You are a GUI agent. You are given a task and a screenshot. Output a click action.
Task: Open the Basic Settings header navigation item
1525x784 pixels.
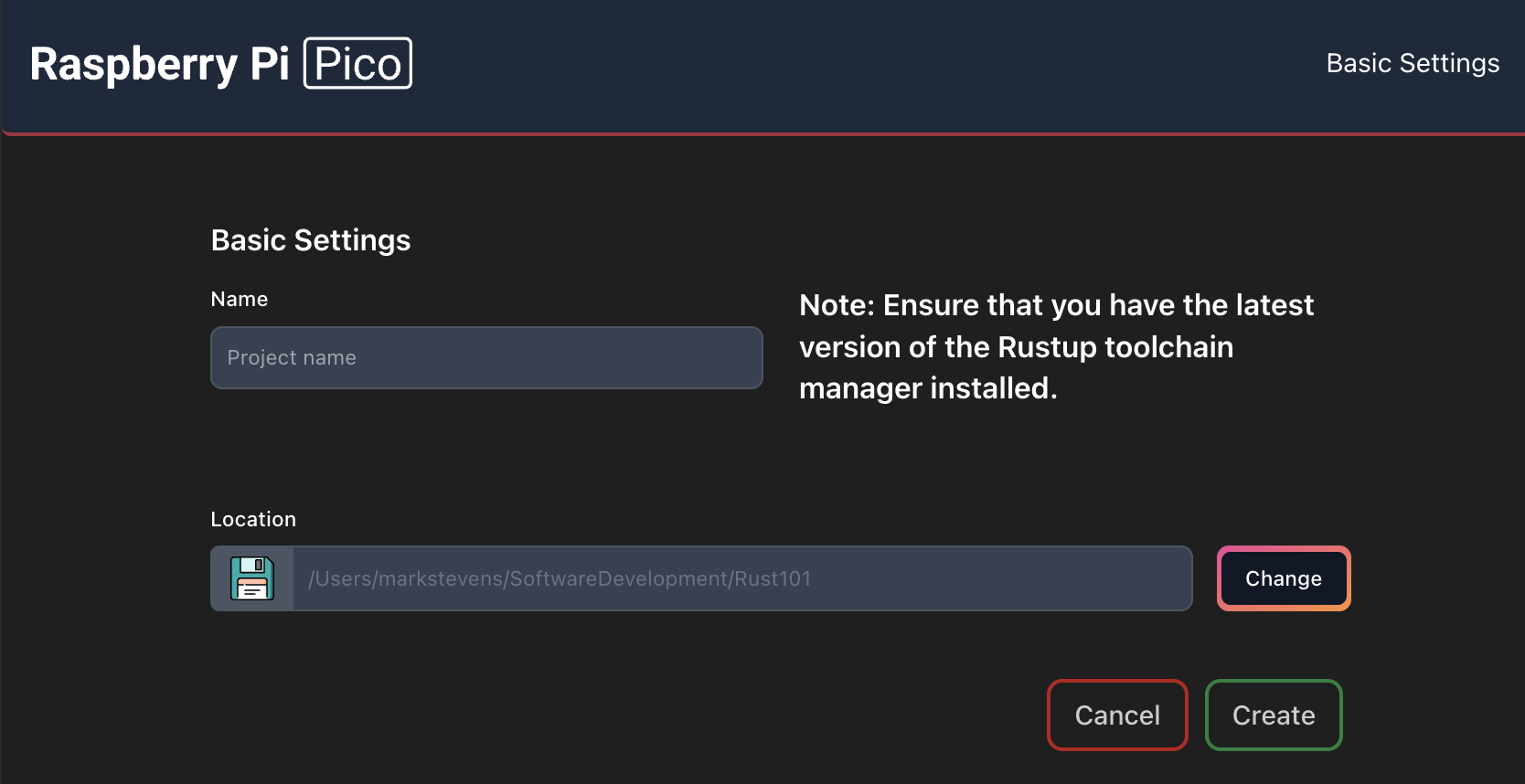pos(1412,63)
